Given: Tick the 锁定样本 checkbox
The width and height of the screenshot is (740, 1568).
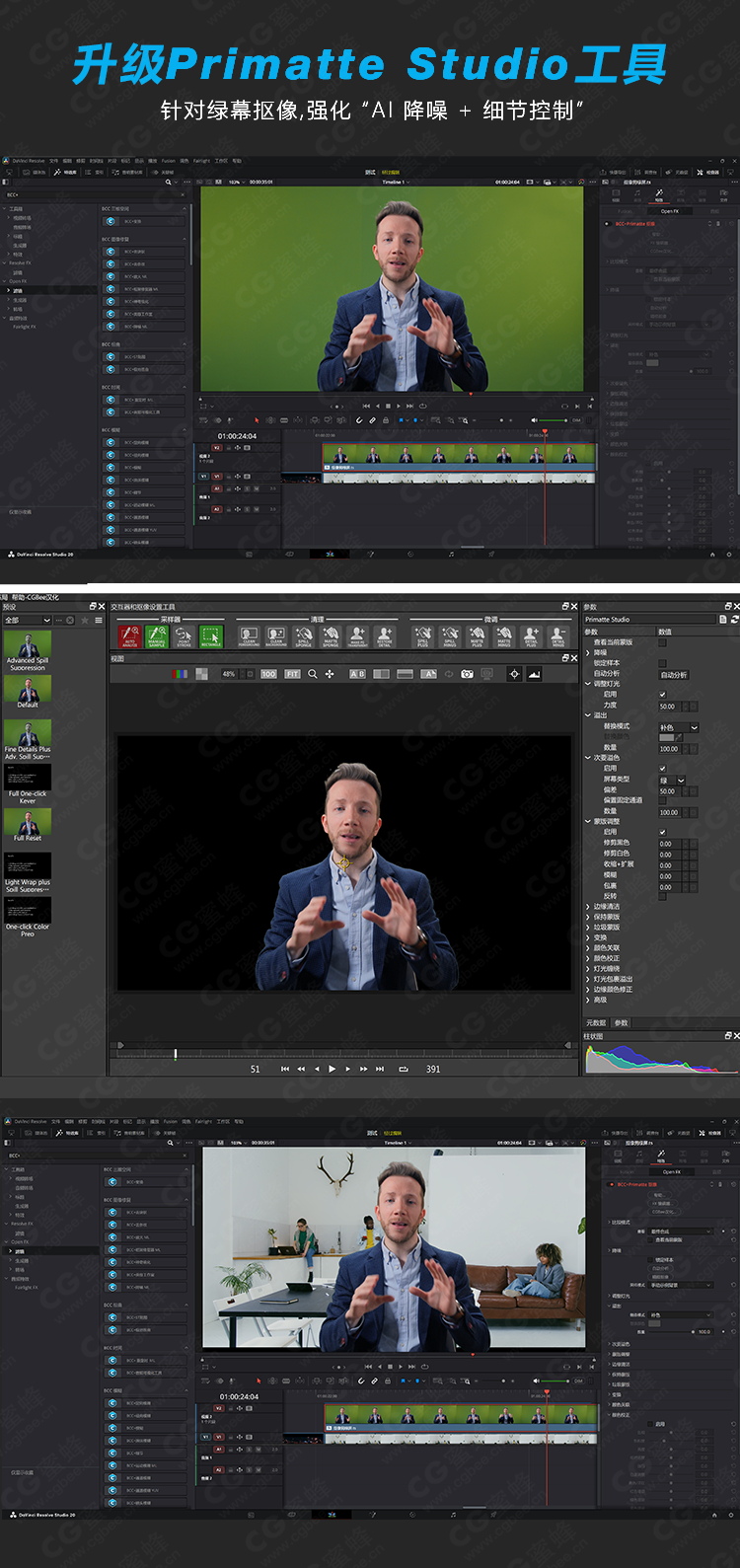Looking at the screenshot, I should pyautogui.click(x=662, y=663).
